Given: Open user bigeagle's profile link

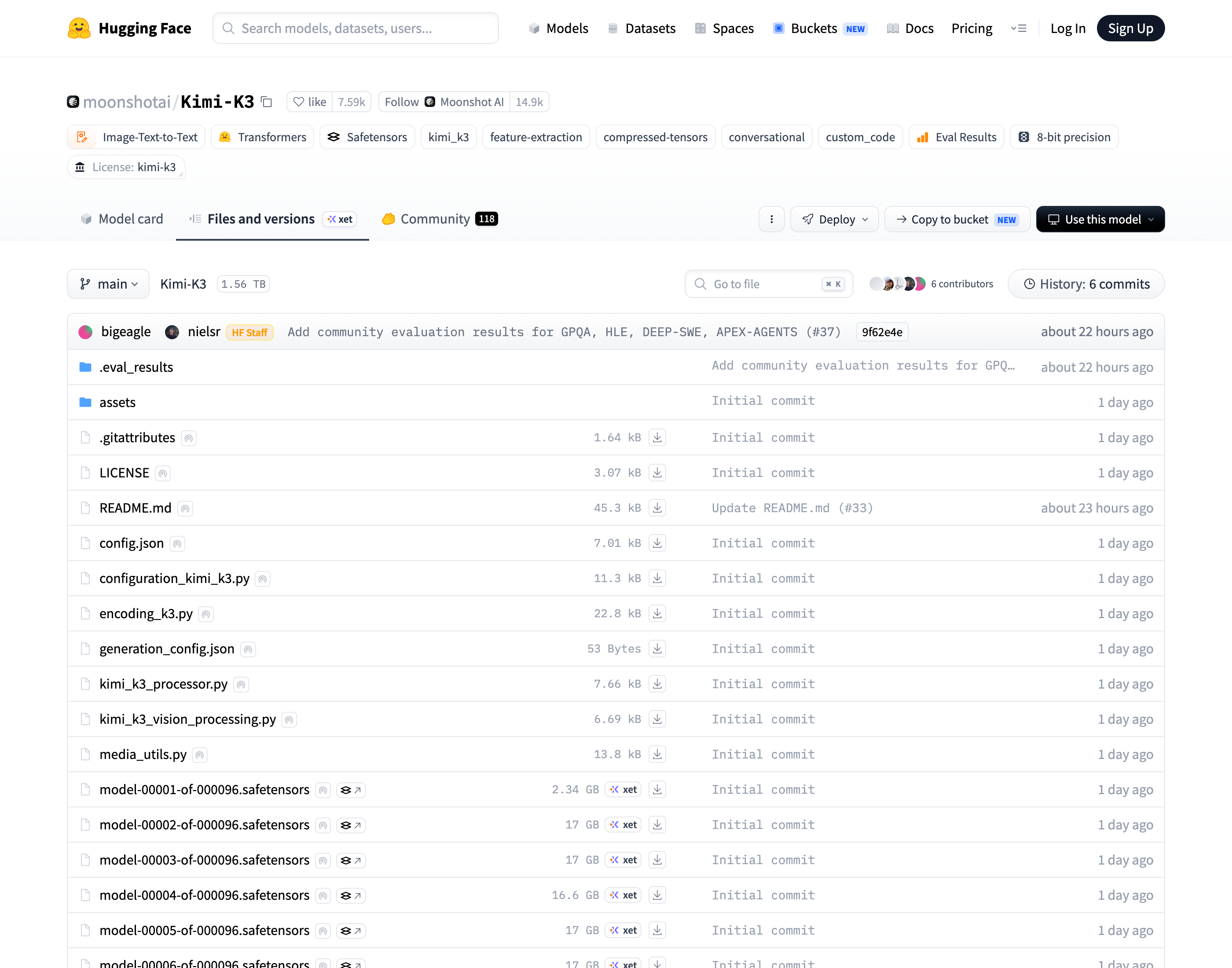Looking at the screenshot, I should pyautogui.click(x=126, y=332).
